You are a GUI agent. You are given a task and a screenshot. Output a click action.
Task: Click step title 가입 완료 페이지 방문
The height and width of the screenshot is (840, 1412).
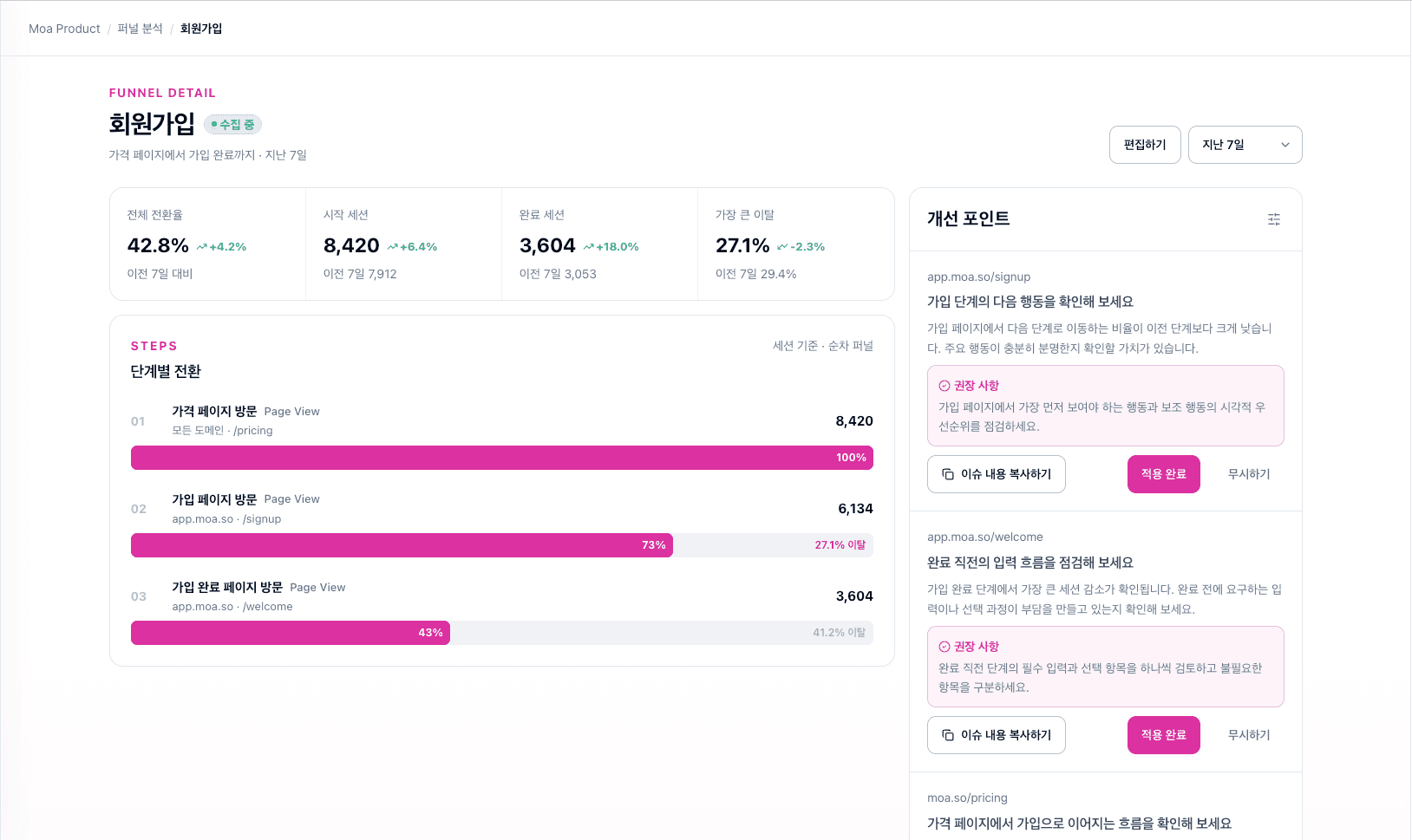[227, 587]
